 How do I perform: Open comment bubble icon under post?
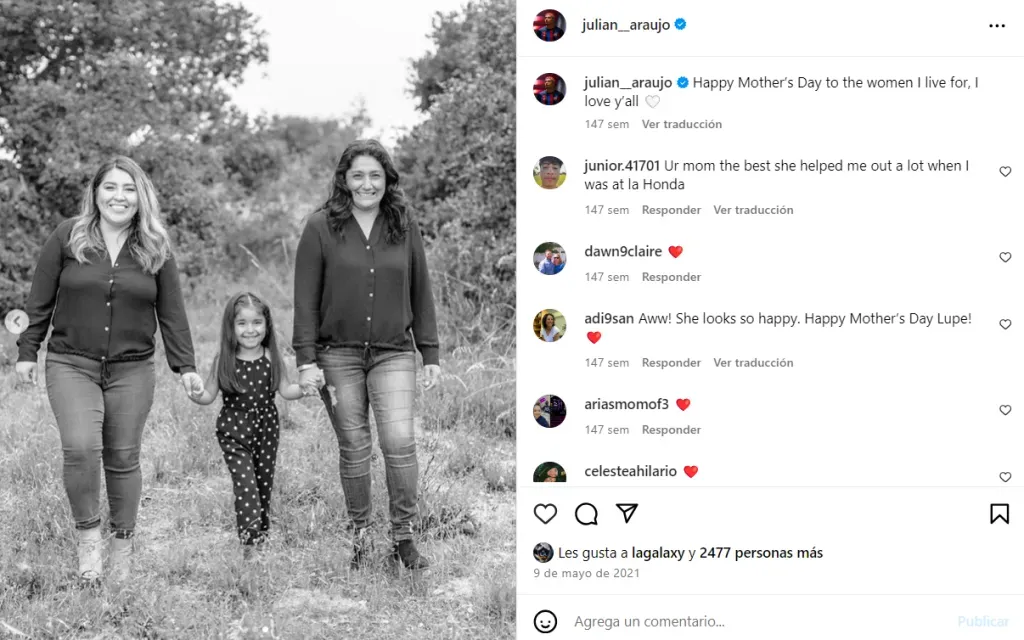click(x=586, y=514)
